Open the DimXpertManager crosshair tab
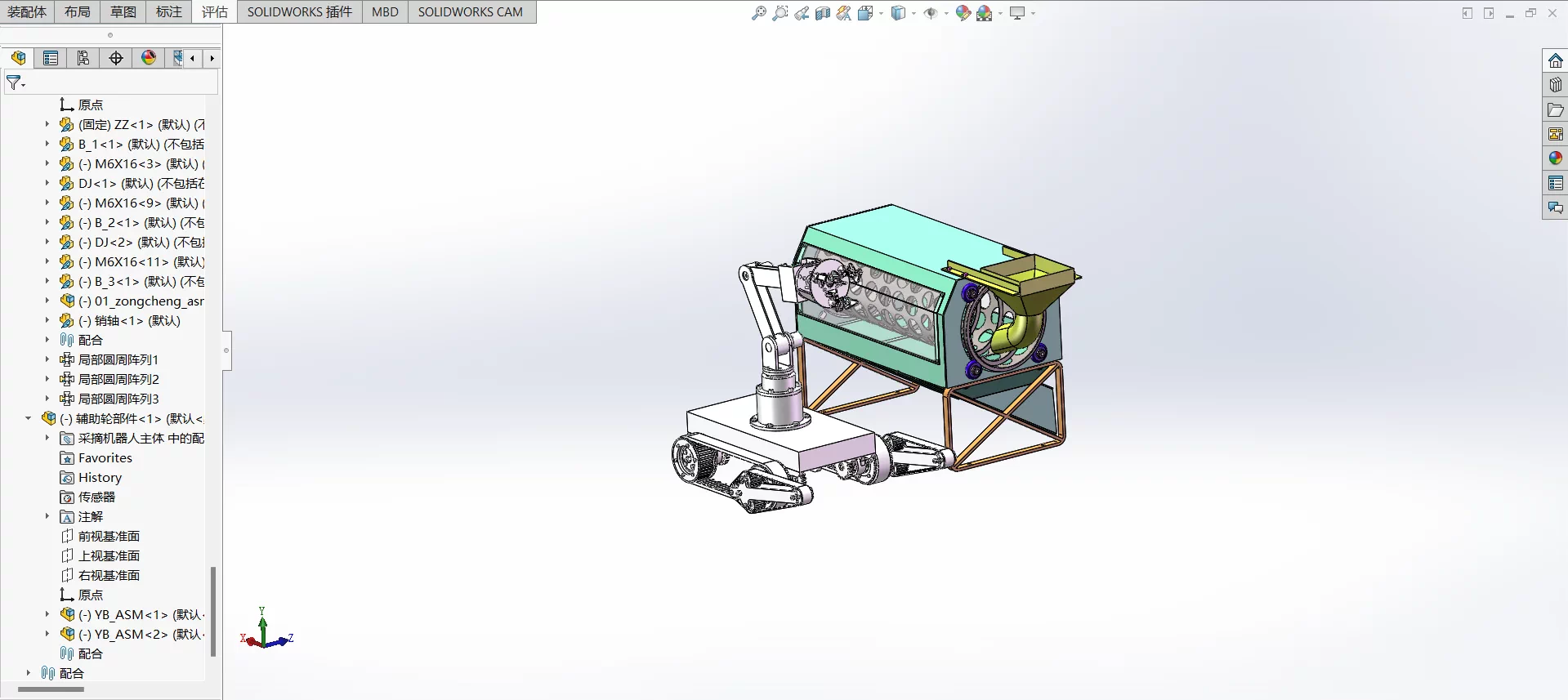Image resolution: width=1568 pixels, height=700 pixels. pyautogui.click(x=116, y=58)
